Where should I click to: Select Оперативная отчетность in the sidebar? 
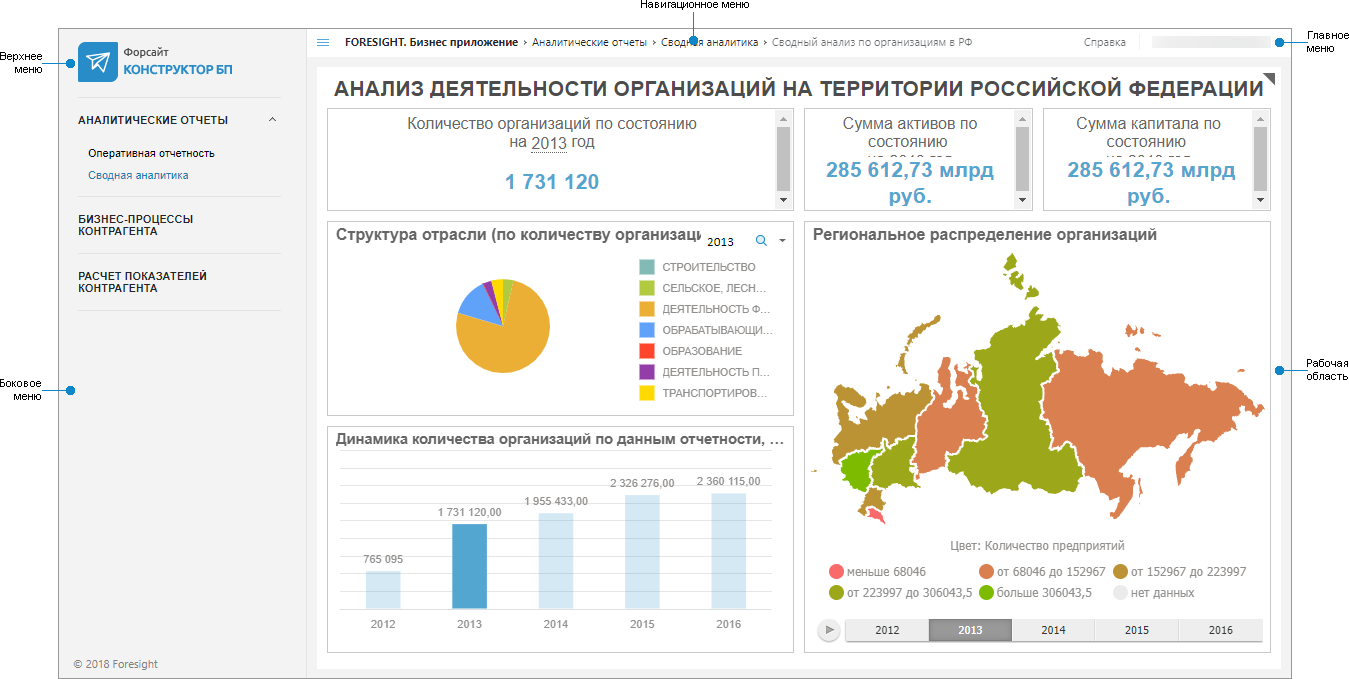(x=151, y=153)
